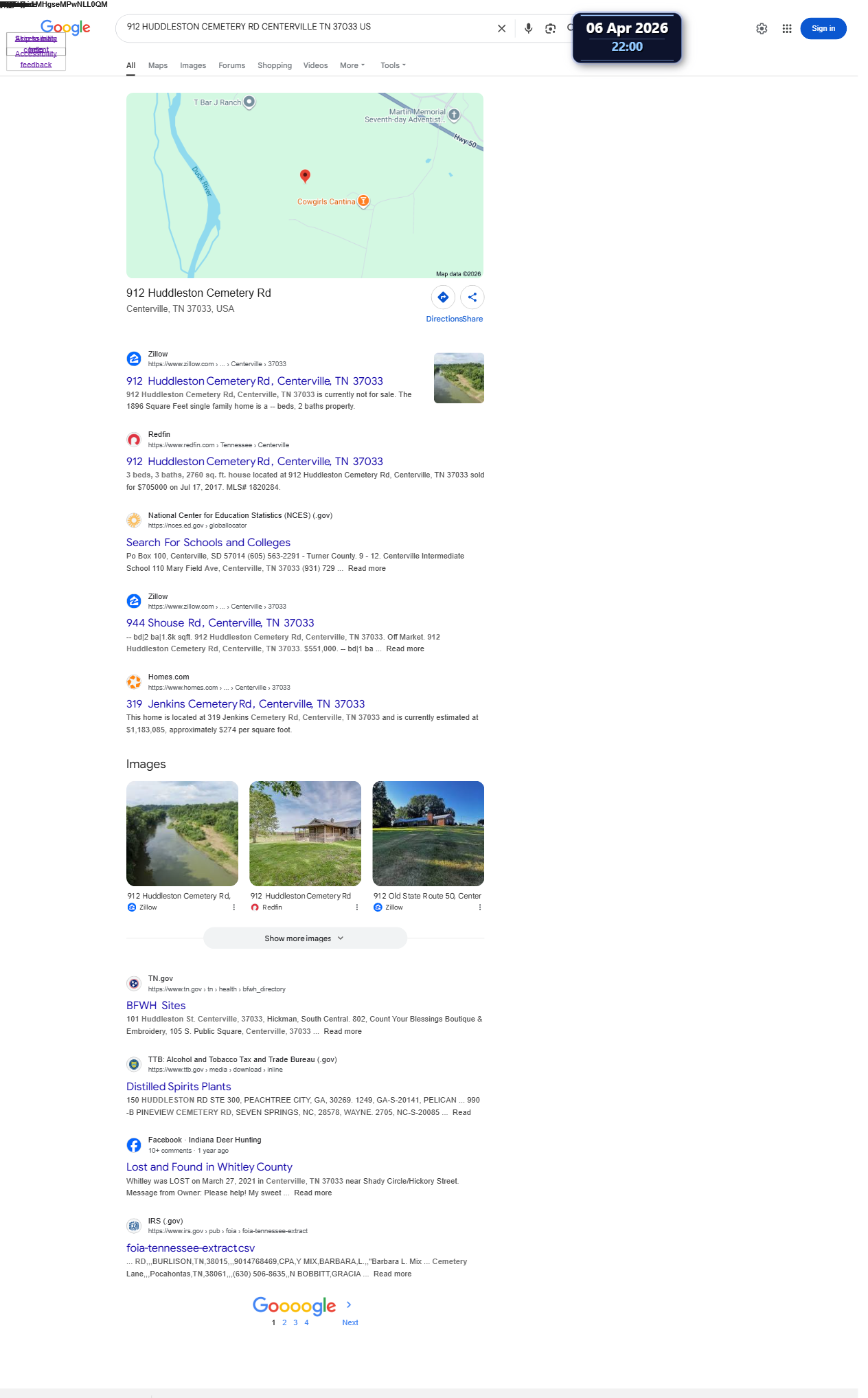
Task: Click the TTB favicon
Action: pos(134,1064)
